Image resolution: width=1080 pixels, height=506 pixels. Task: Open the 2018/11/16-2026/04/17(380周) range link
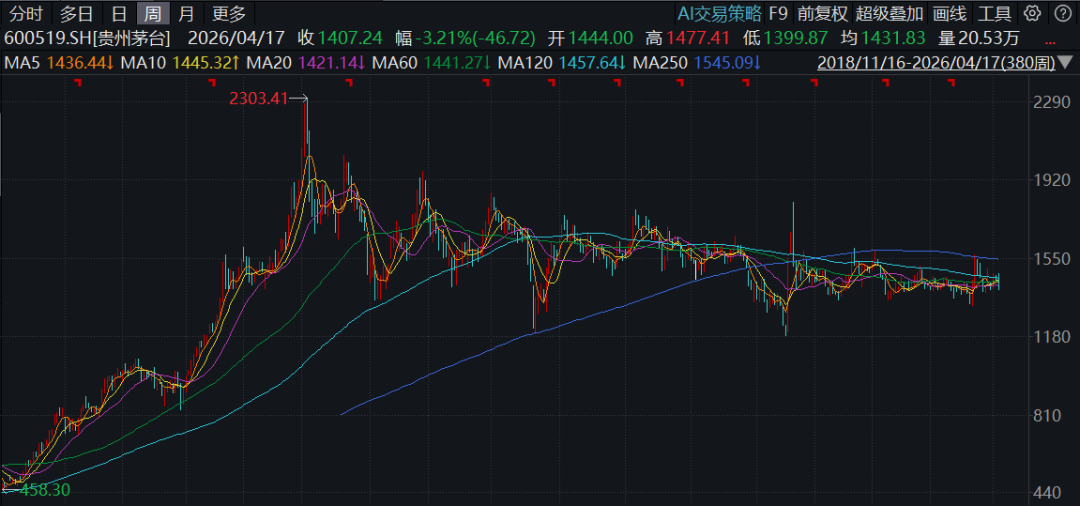click(x=937, y=64)
